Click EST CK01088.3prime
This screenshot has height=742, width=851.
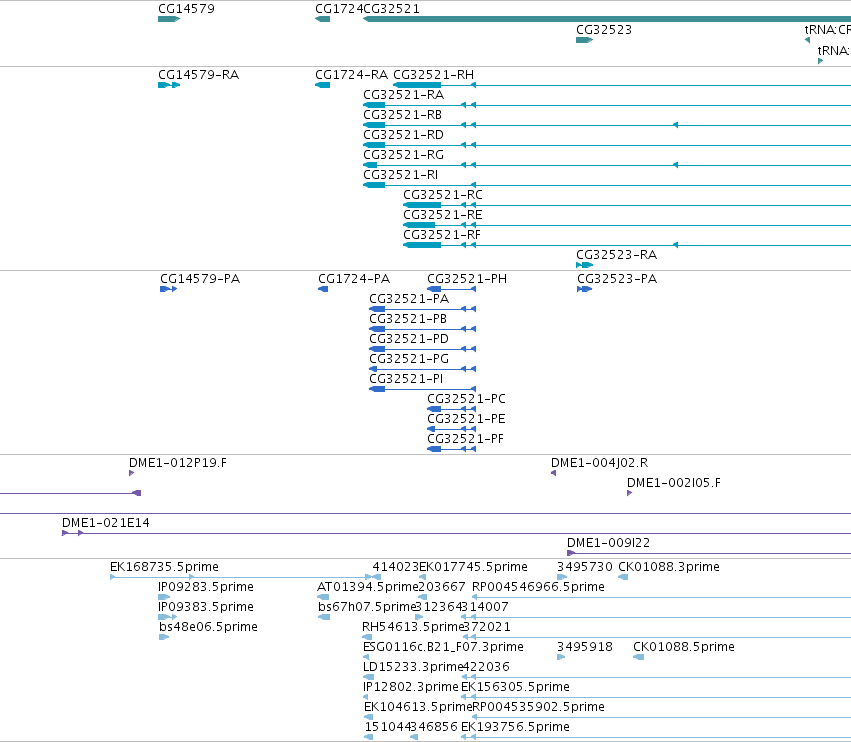pos(669,567)
